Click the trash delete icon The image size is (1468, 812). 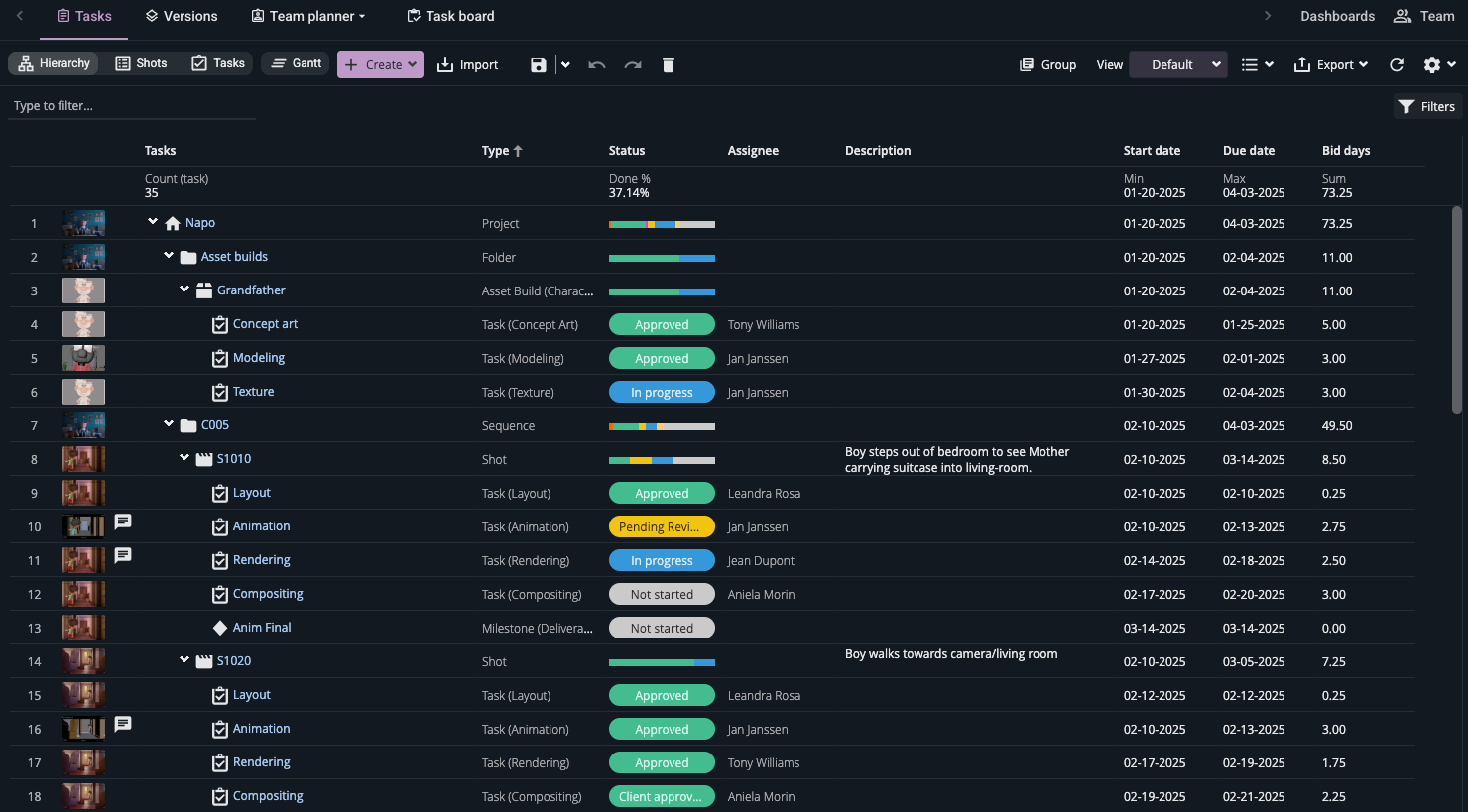[669, 65]
